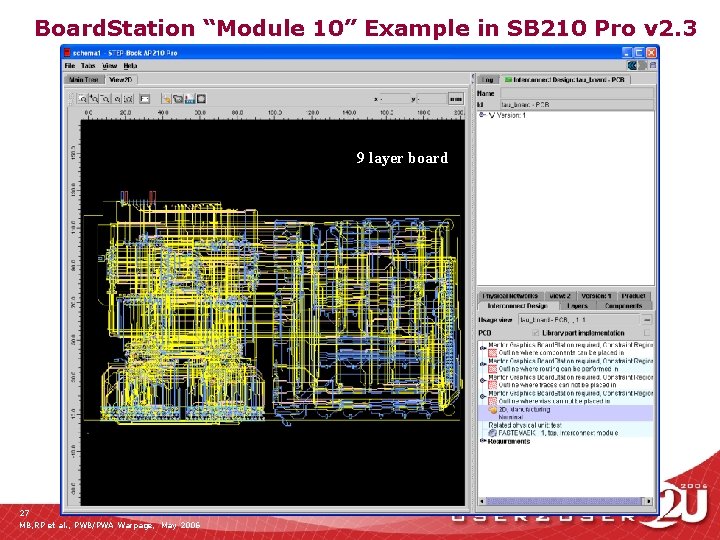This screenshot has height=540, width=720.
Task: Click red hatch icon of components outline row
Action: [x=492, y=353]
